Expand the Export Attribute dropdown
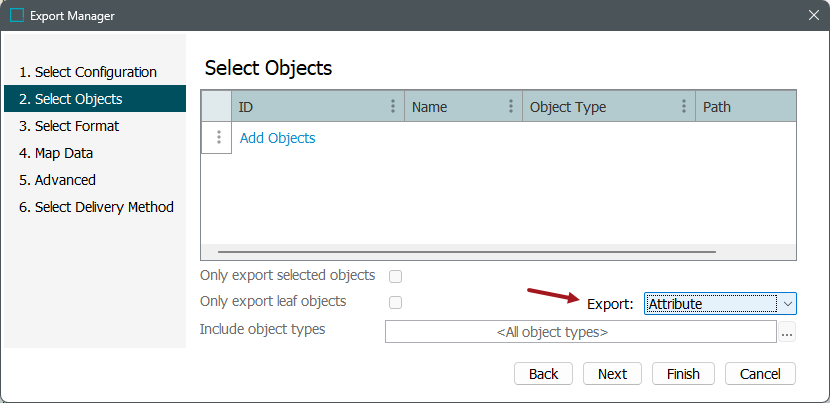Viewport: 830px width, 403px height. click(x=787, y=304)
